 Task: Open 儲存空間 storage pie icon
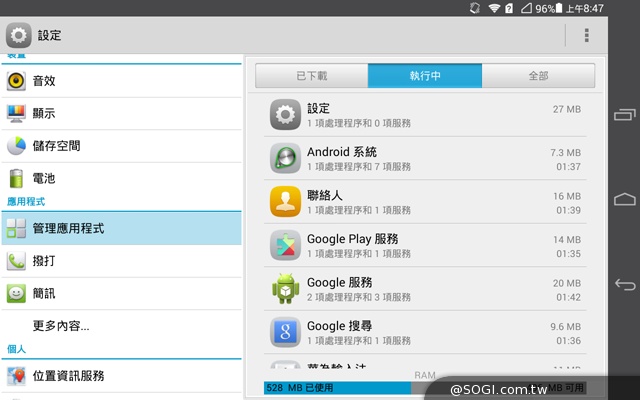[16, 146]
